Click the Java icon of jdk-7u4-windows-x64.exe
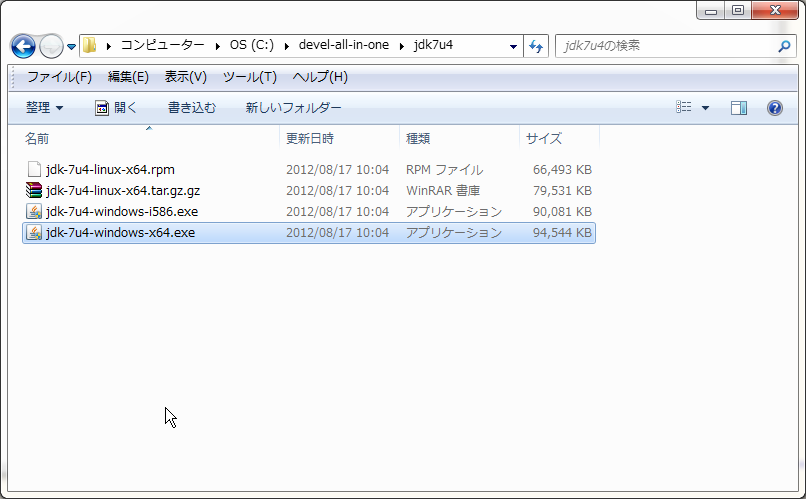 [34, 233]
